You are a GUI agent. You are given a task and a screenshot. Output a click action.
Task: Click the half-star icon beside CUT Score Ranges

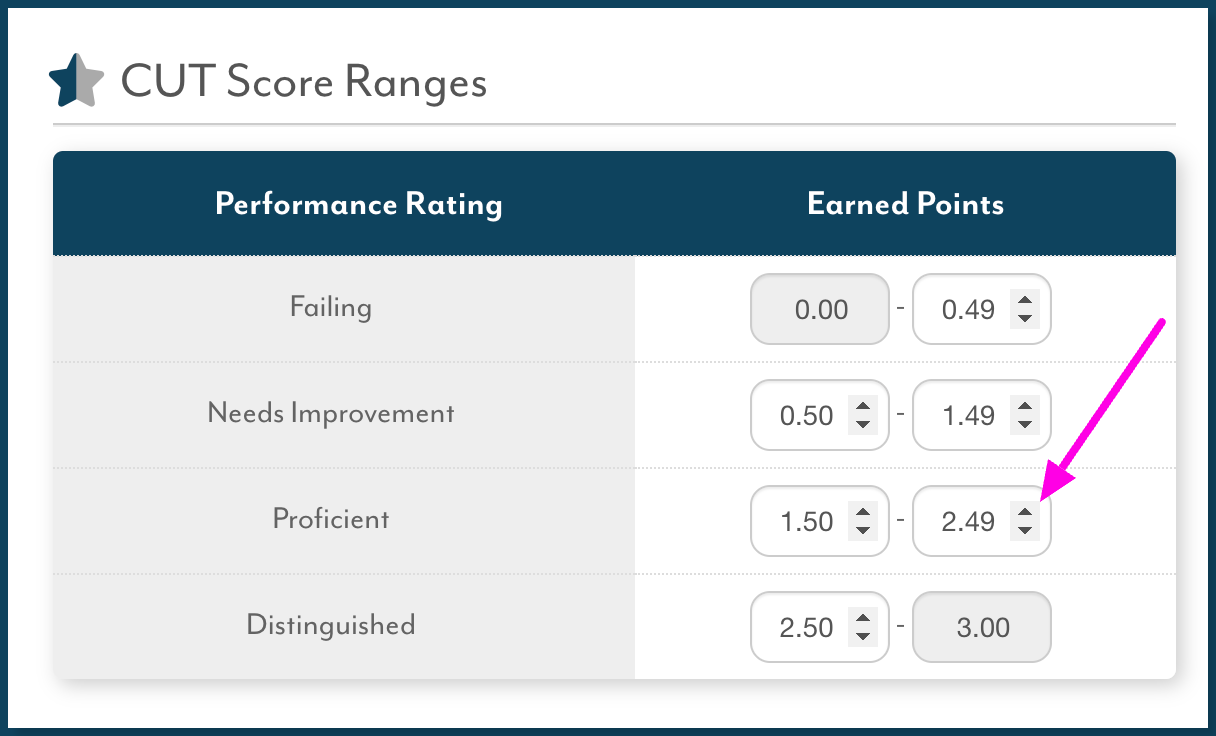(76, 82)
